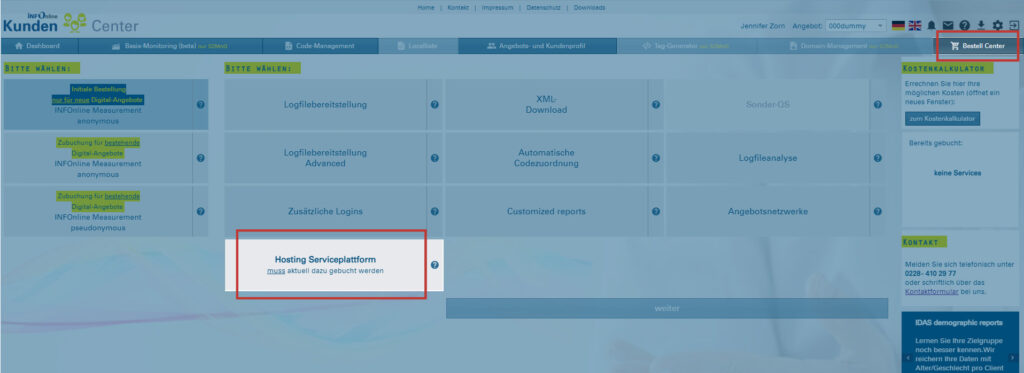The height and width of the screenshot is (373, 1024).
Task: Open help icon beside Logfilebereitstellung Advanced
Action: pyautogui.click(x=434, y=158)
